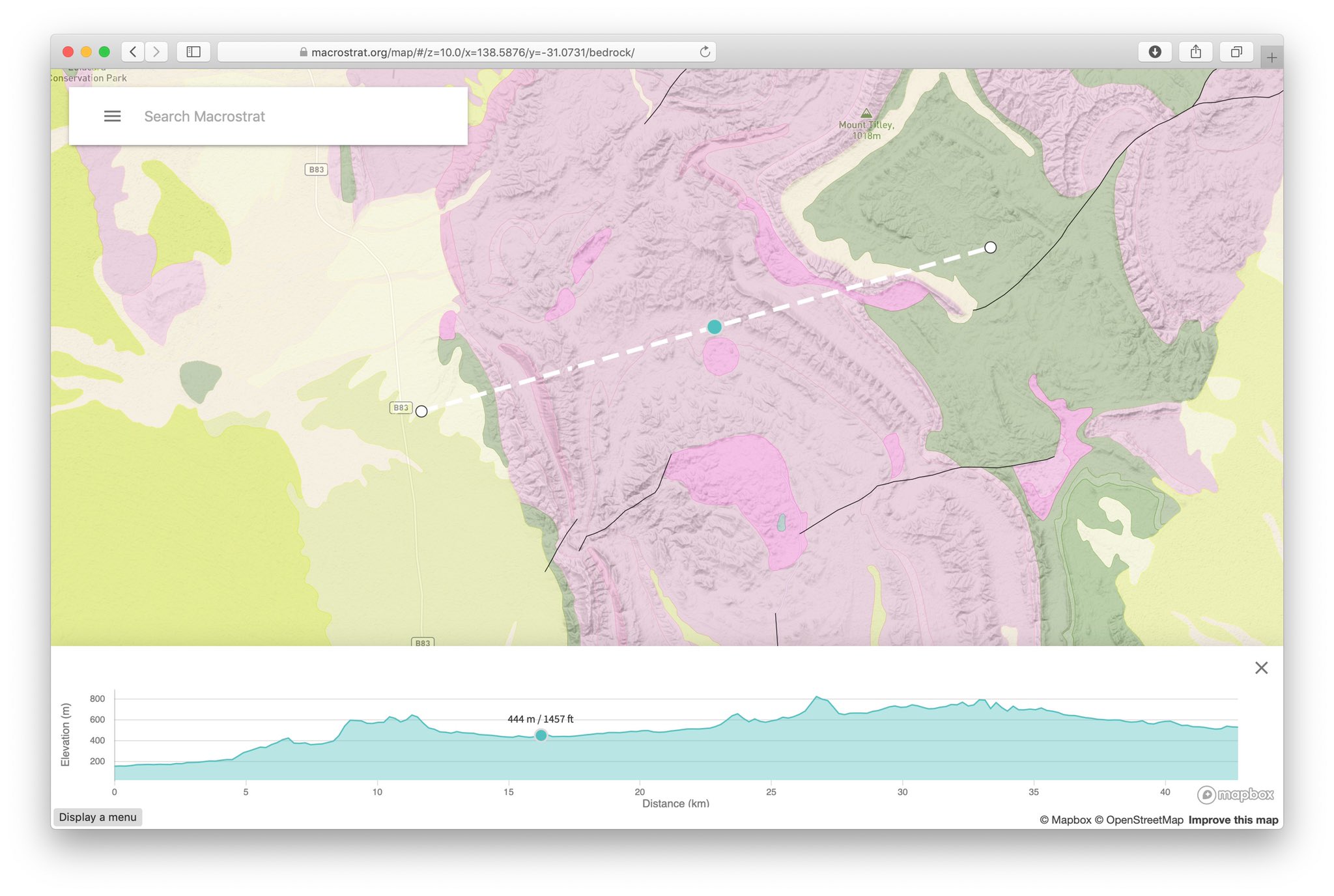Click the teal elevation marker on chart

[541, 735]
